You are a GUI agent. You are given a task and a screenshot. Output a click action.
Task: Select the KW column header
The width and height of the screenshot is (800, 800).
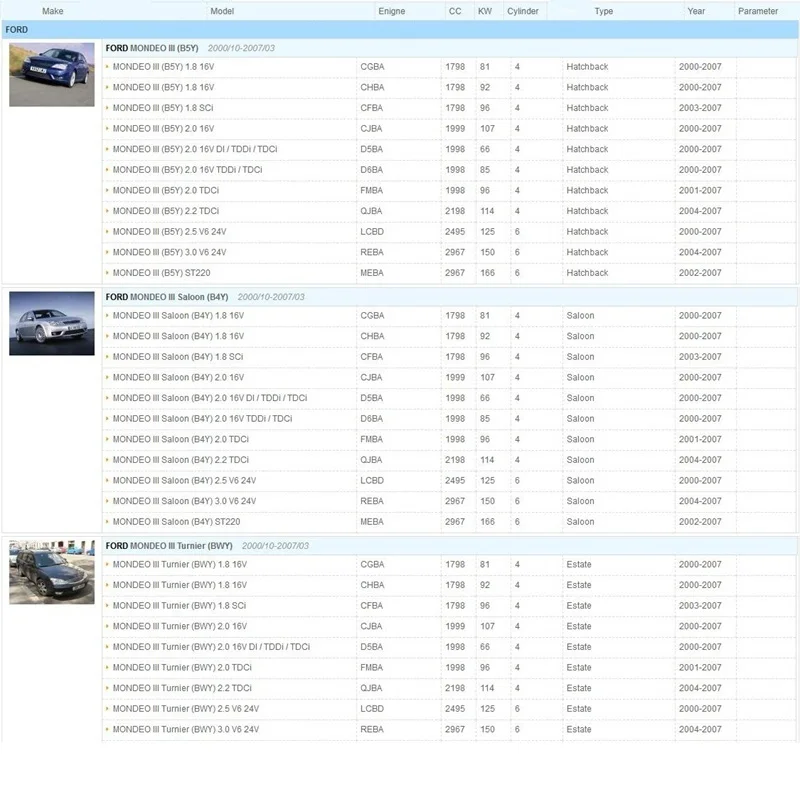[x=485, y=11]
